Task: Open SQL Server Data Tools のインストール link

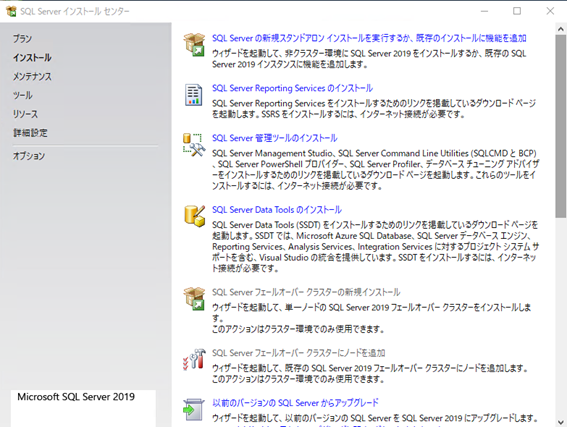Action: 277,209
